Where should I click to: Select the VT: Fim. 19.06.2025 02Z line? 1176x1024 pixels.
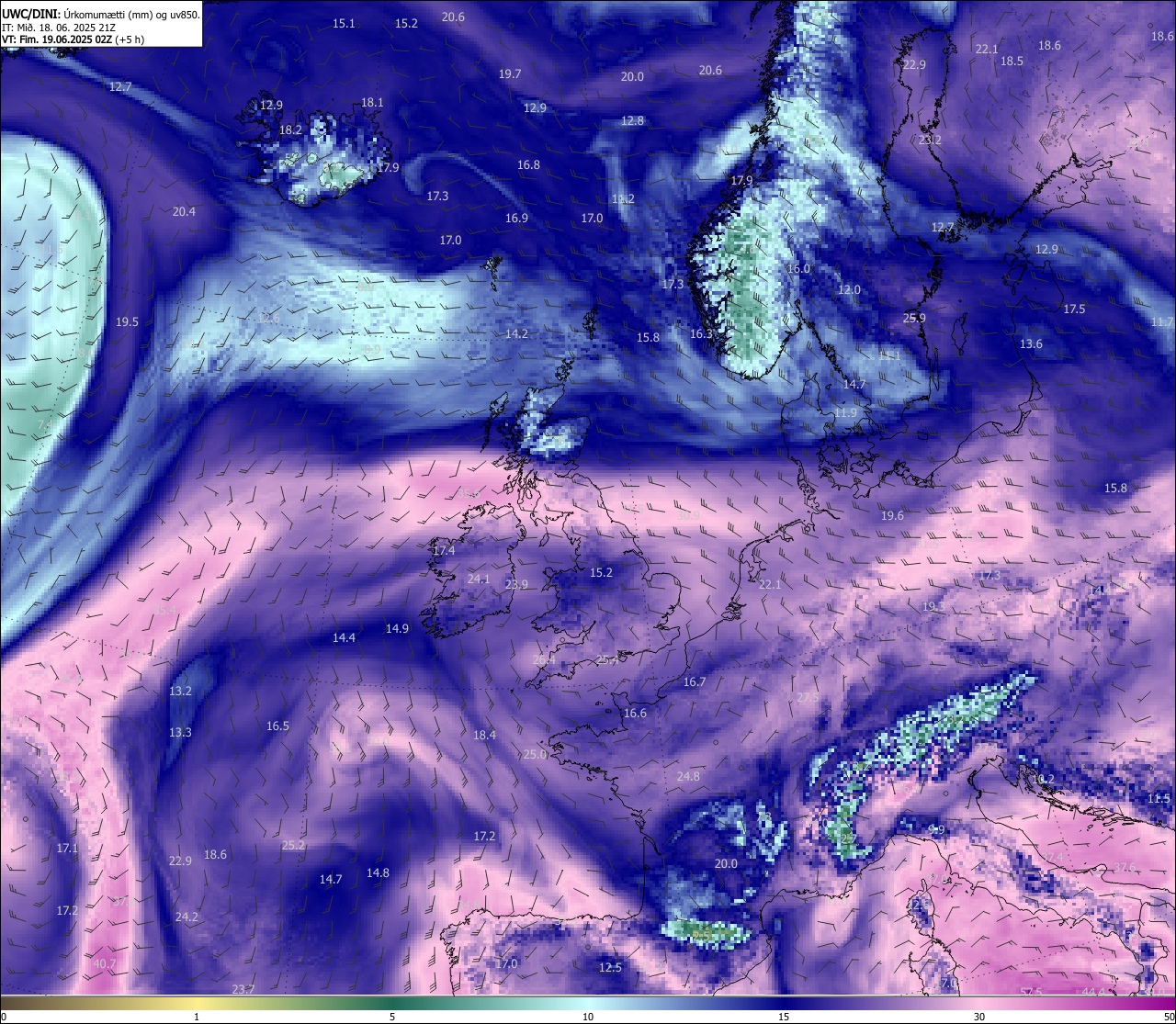click(x=73, y=39)
